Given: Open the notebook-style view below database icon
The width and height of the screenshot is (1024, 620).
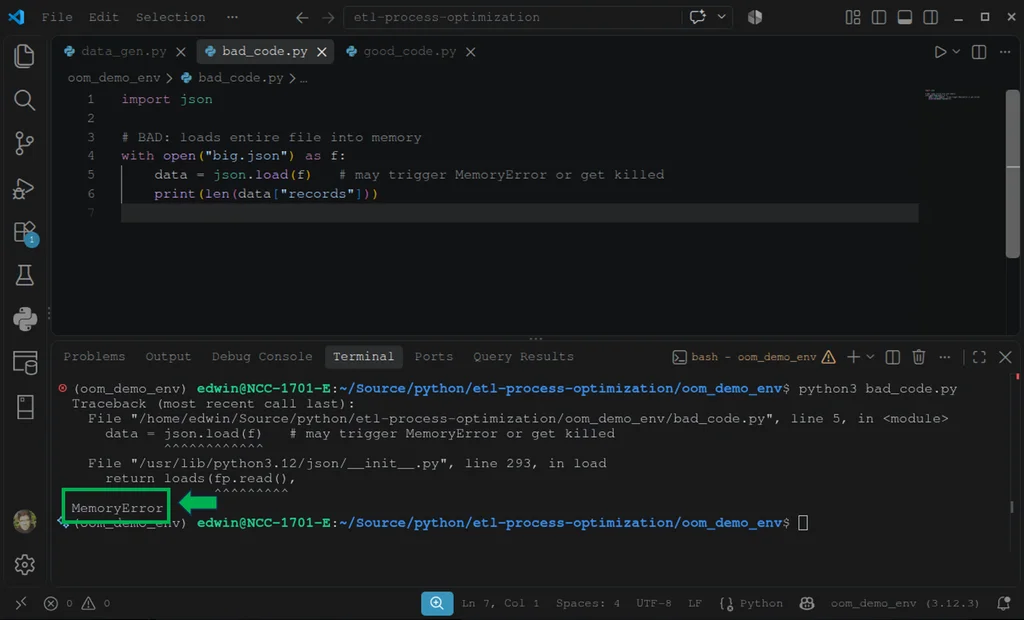Looking at the screenshot, I should tap(25, 407).
